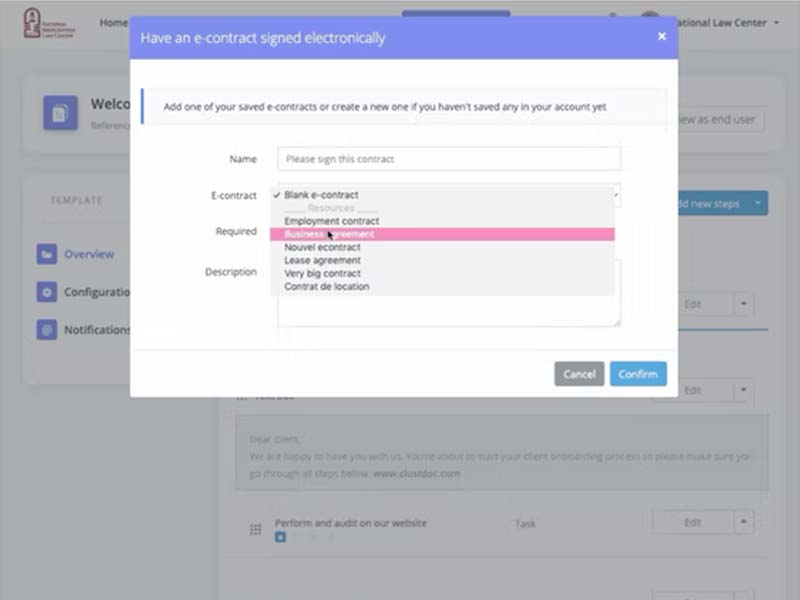The image size is (800, 600).
Task: Click the Notifications icon in sidebar
Action: coord(46,330)
